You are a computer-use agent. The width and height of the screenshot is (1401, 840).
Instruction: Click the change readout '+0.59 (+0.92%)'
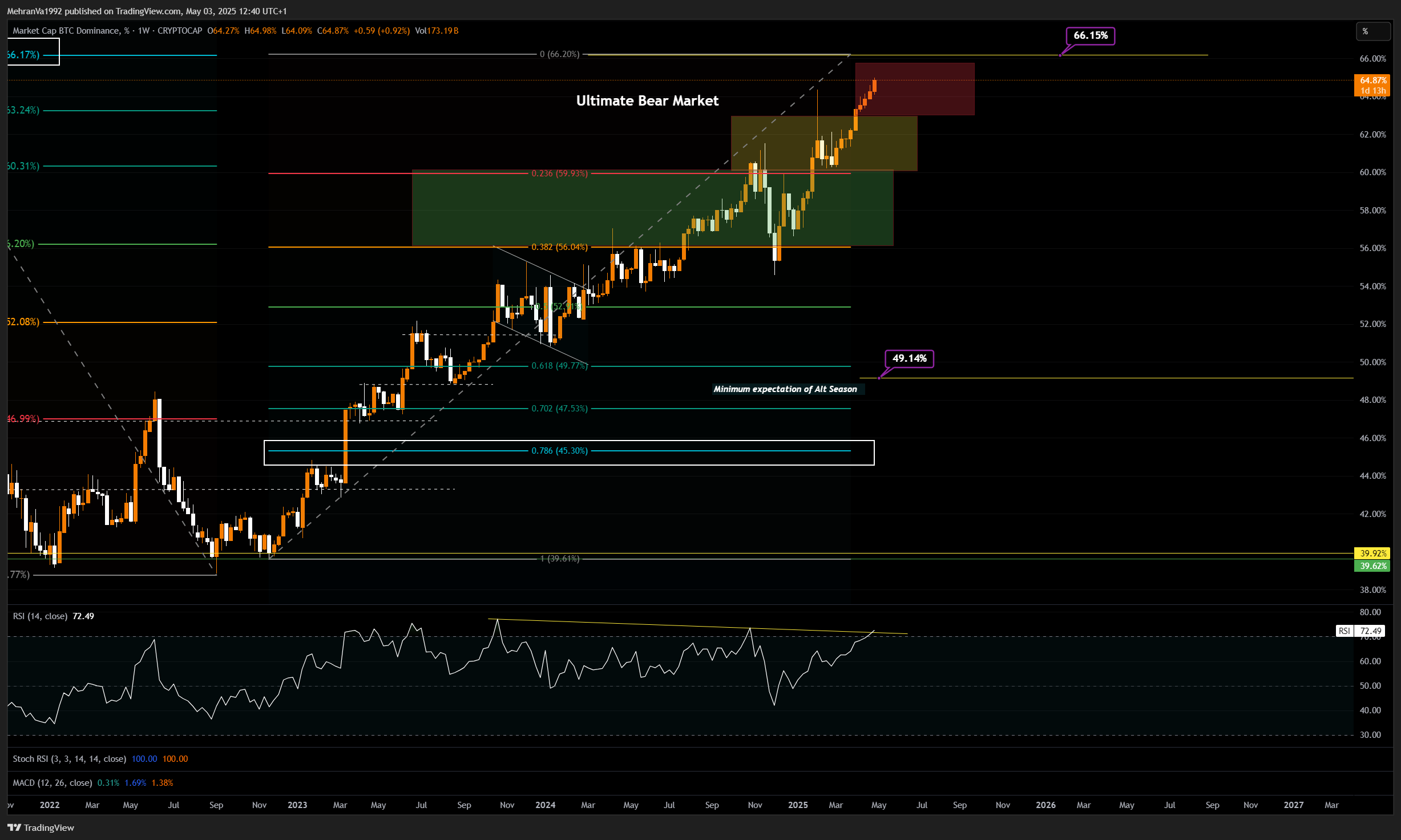382,31
